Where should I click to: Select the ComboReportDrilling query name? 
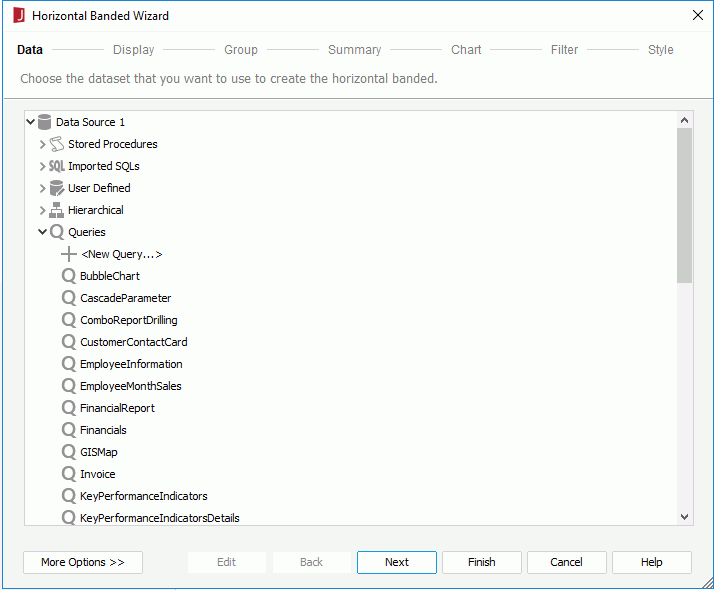129,320
